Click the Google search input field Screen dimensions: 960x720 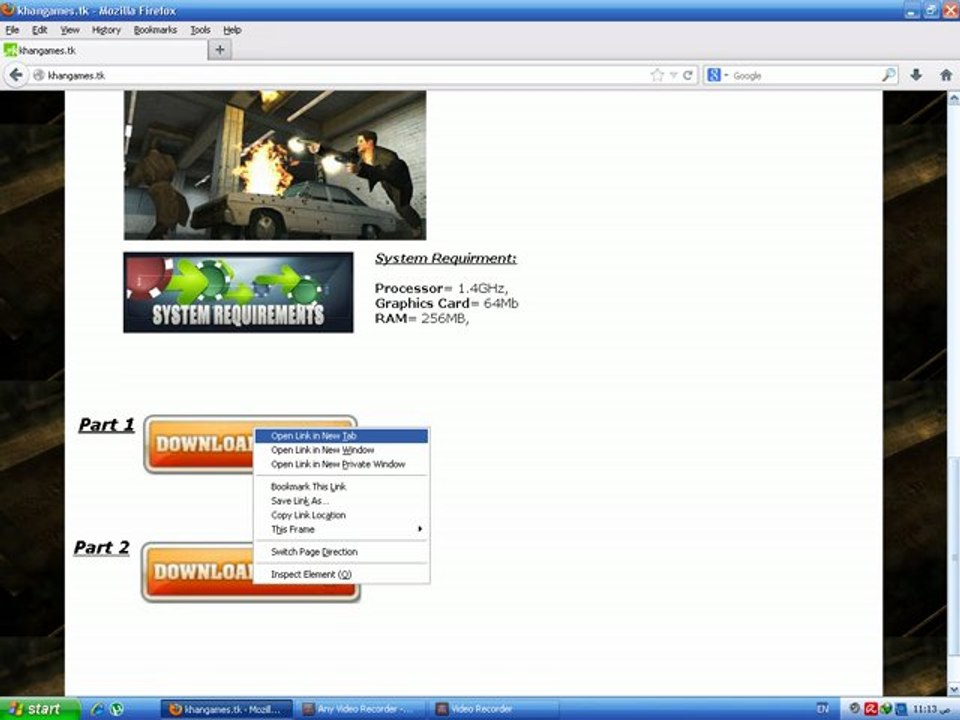(x=805, y=75)
